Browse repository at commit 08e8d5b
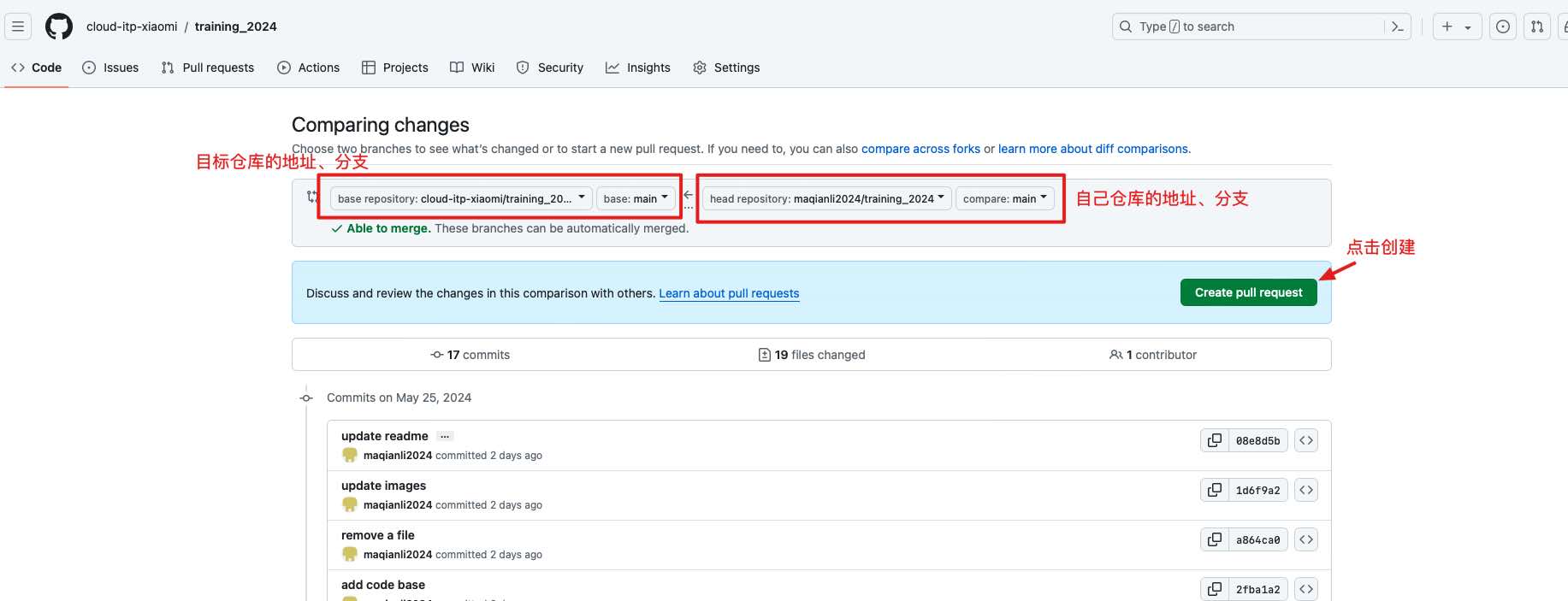Viewport: 1568px width, 601px height. pos(1306,440)
